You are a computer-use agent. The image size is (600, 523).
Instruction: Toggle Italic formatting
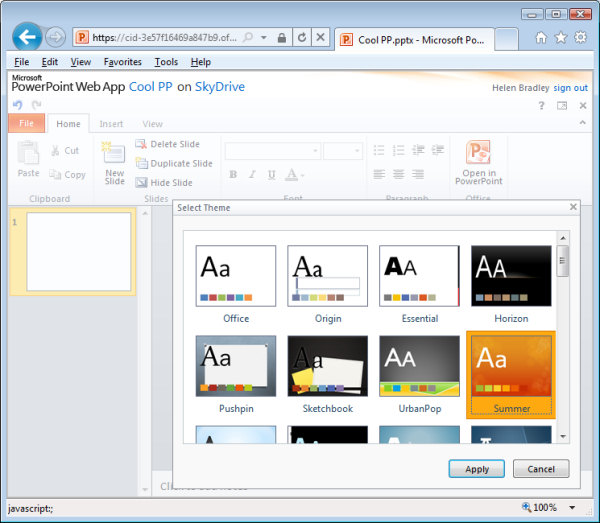(x=252, y=174)
